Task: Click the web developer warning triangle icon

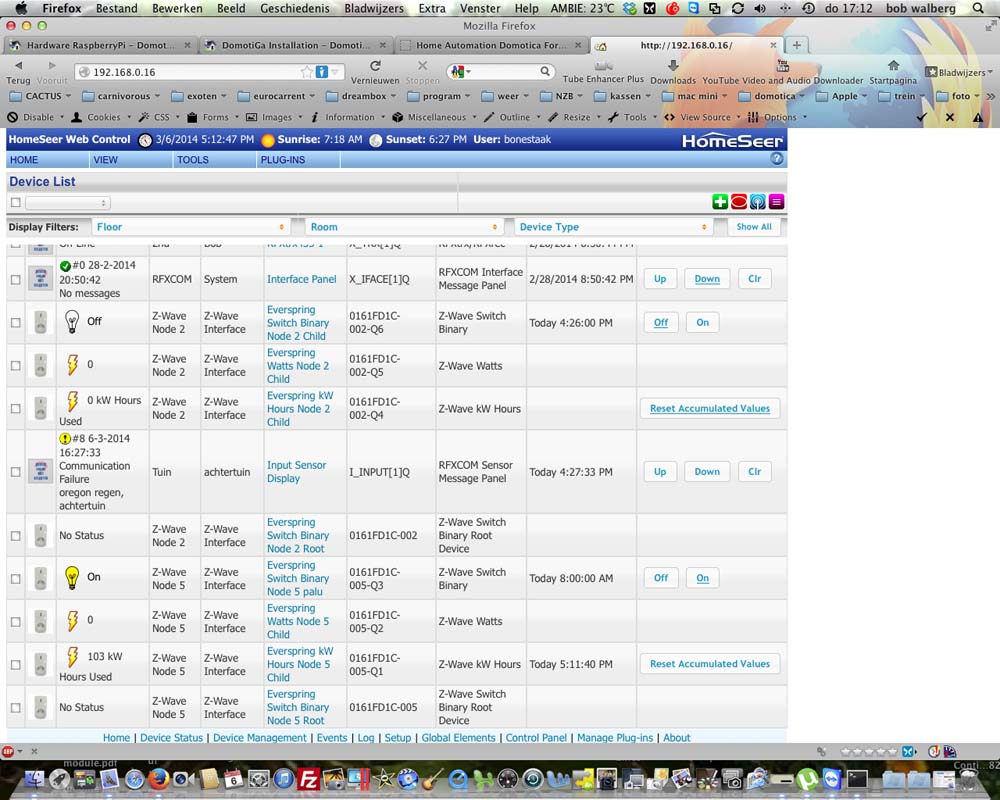Action: pyautogui.click(x=978, y=117)
